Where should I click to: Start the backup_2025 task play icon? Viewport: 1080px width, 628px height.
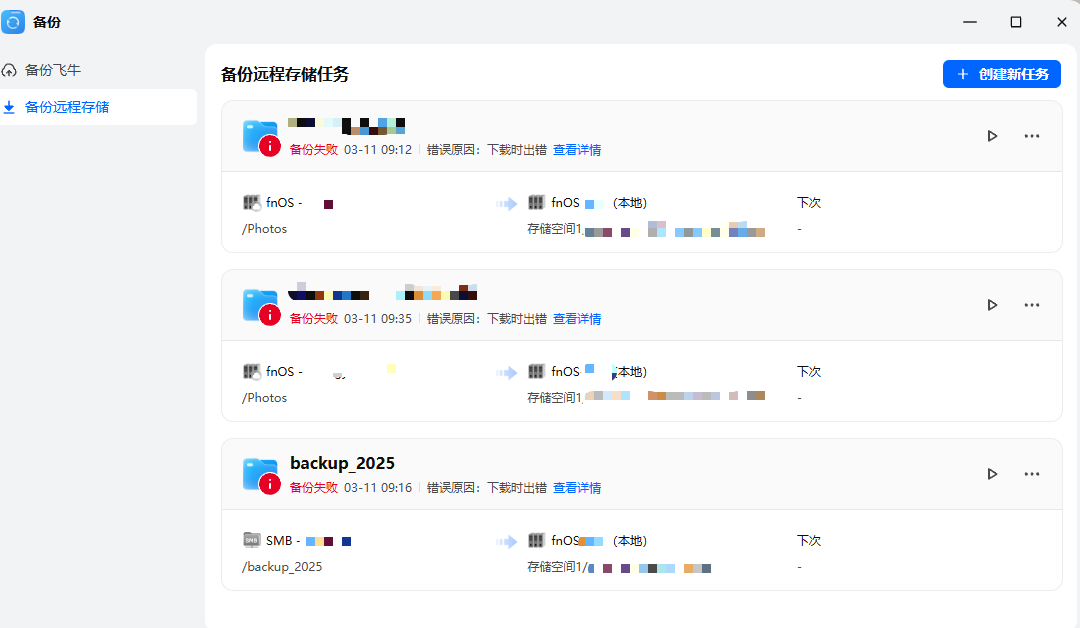click(993, 474)
